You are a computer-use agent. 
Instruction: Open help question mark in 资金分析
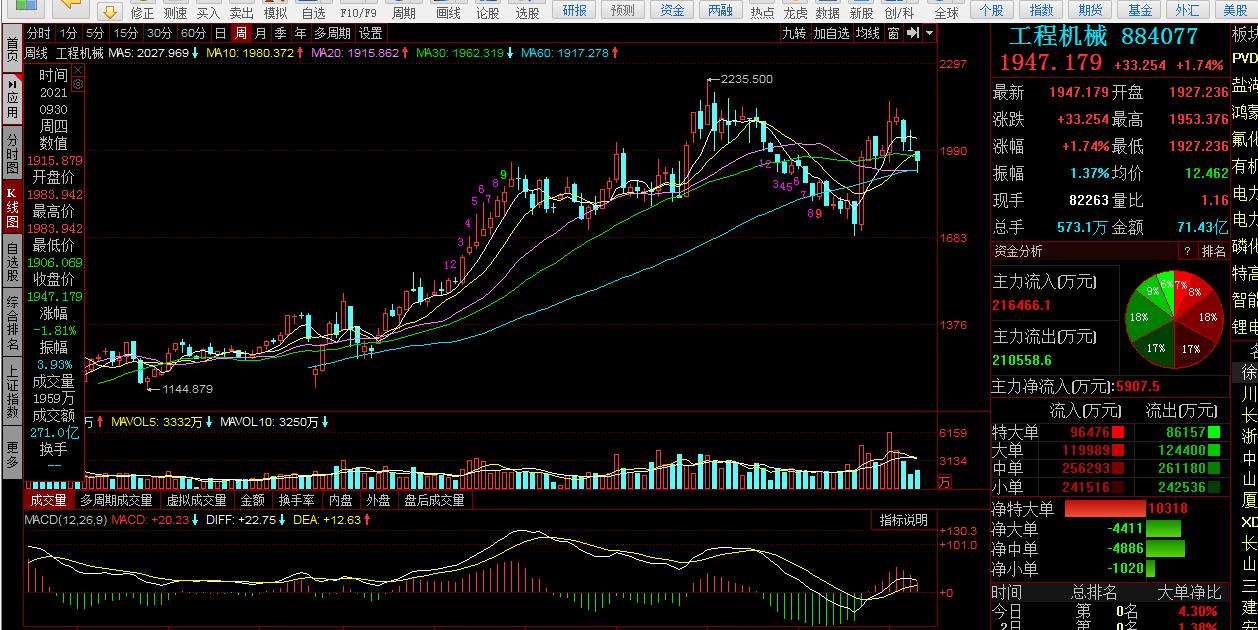1187,251
